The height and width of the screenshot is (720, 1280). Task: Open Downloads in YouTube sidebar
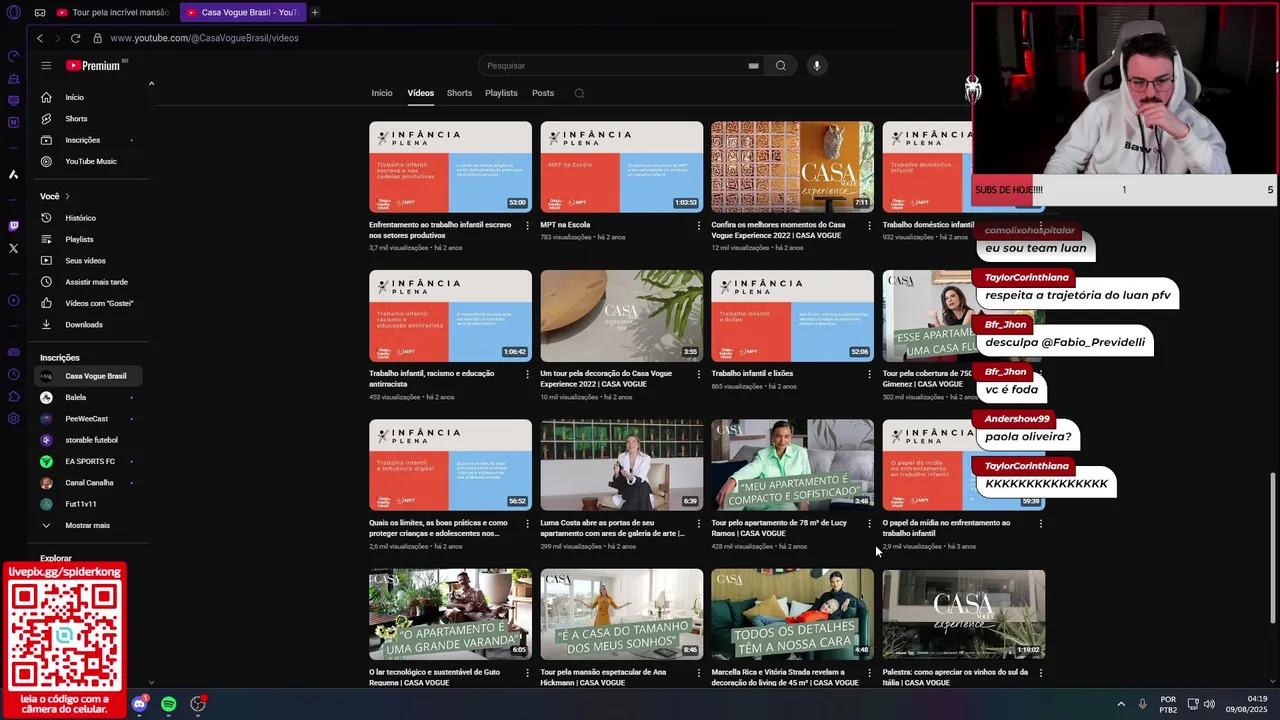90,324
